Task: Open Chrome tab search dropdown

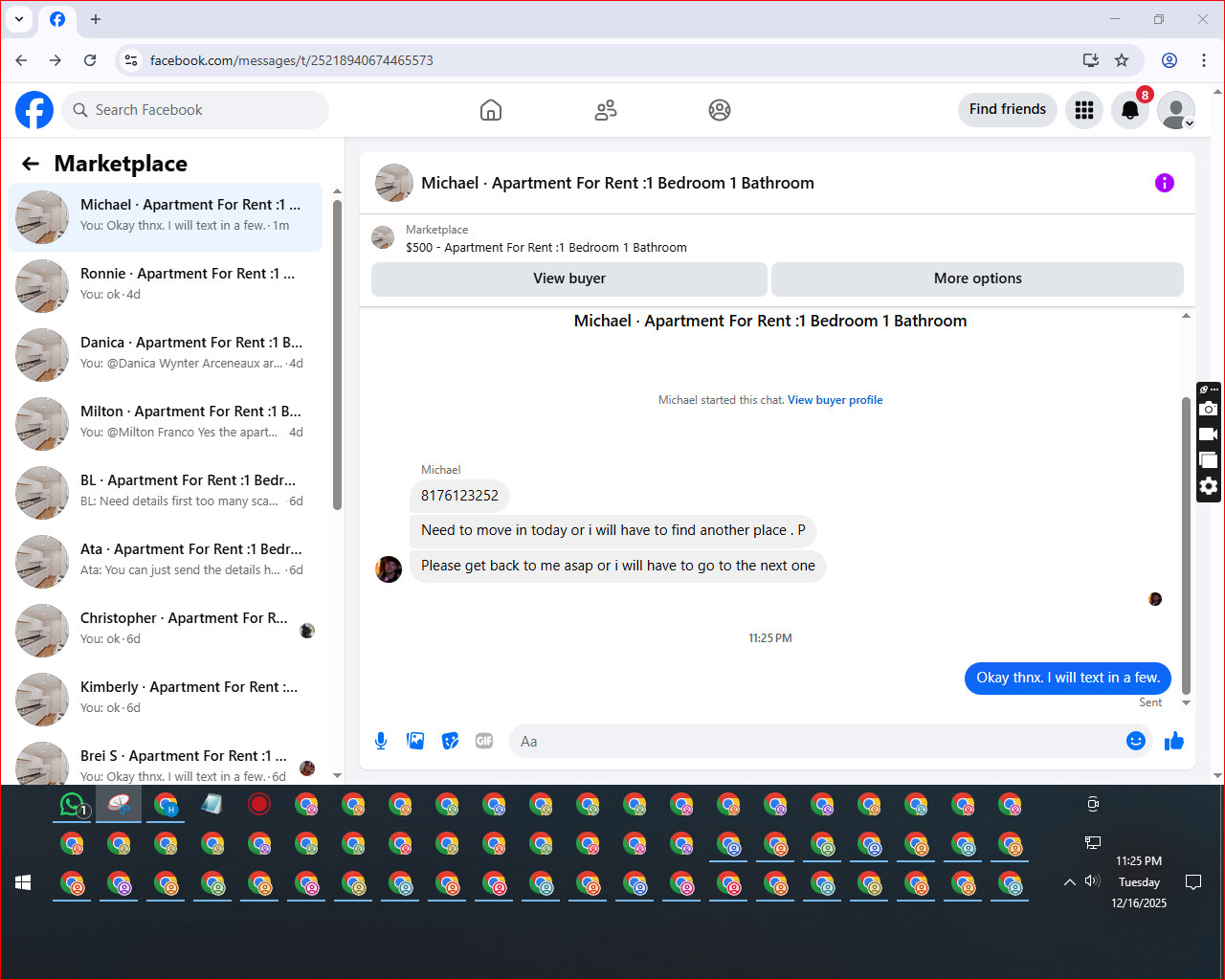Action: (x=19, y=19)
